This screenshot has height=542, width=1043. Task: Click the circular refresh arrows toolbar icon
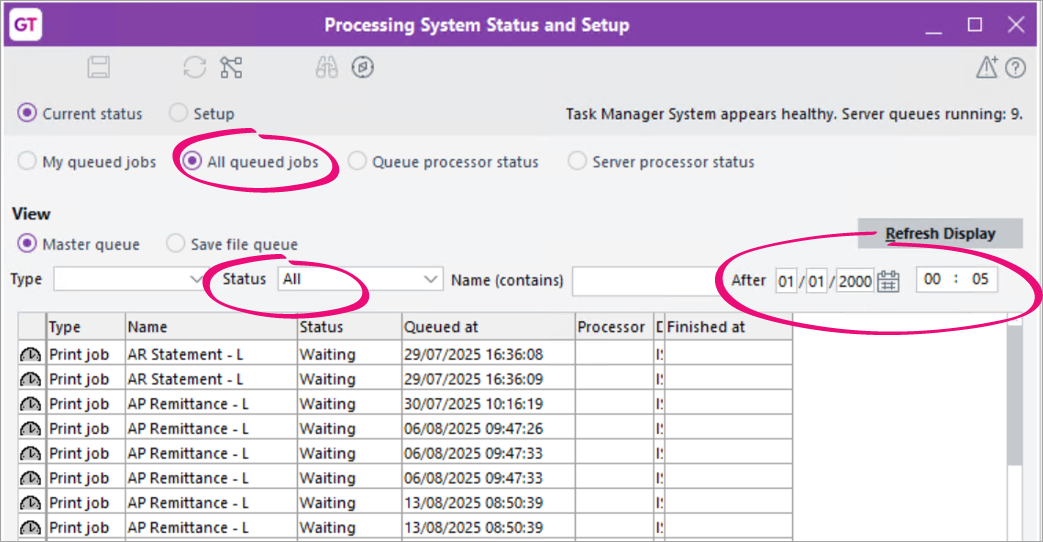pyautogui.click(x=195, y=67)
